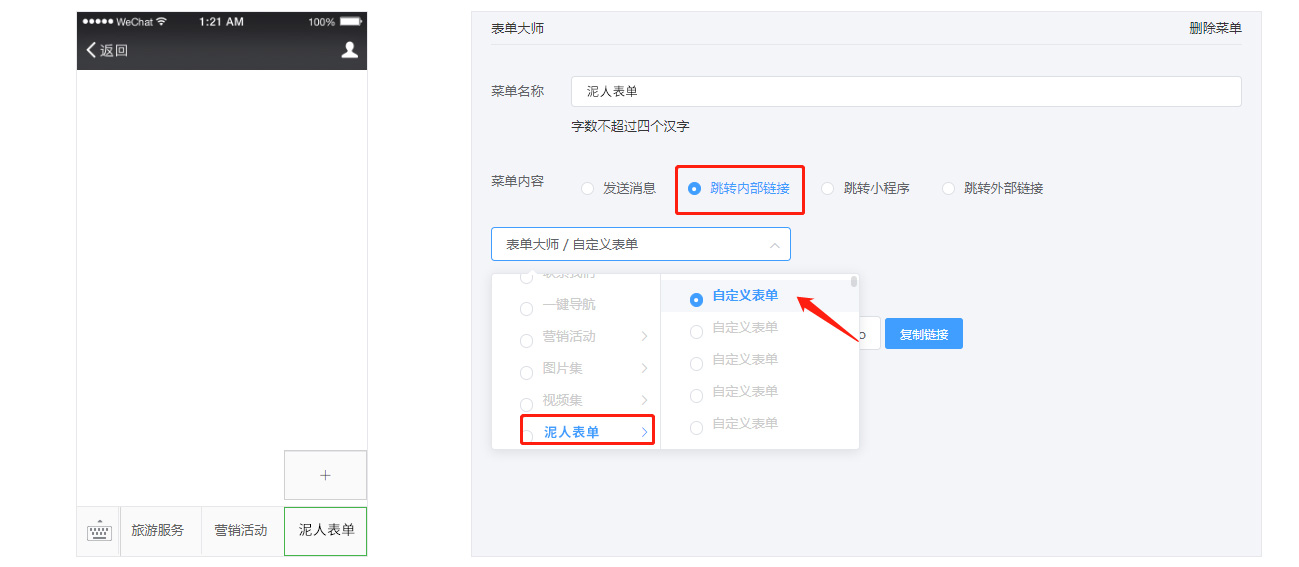
Task: Select the 泥人表单 menu in the phone preview
Action: pos(326,531)
